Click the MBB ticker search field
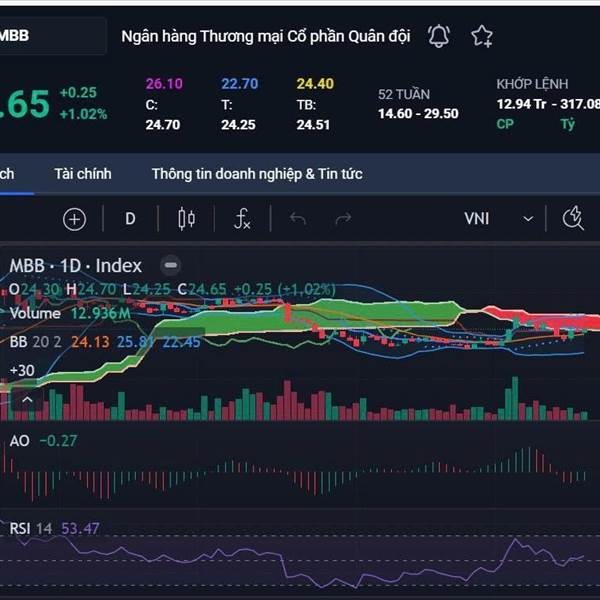 (x=52, y=36)
